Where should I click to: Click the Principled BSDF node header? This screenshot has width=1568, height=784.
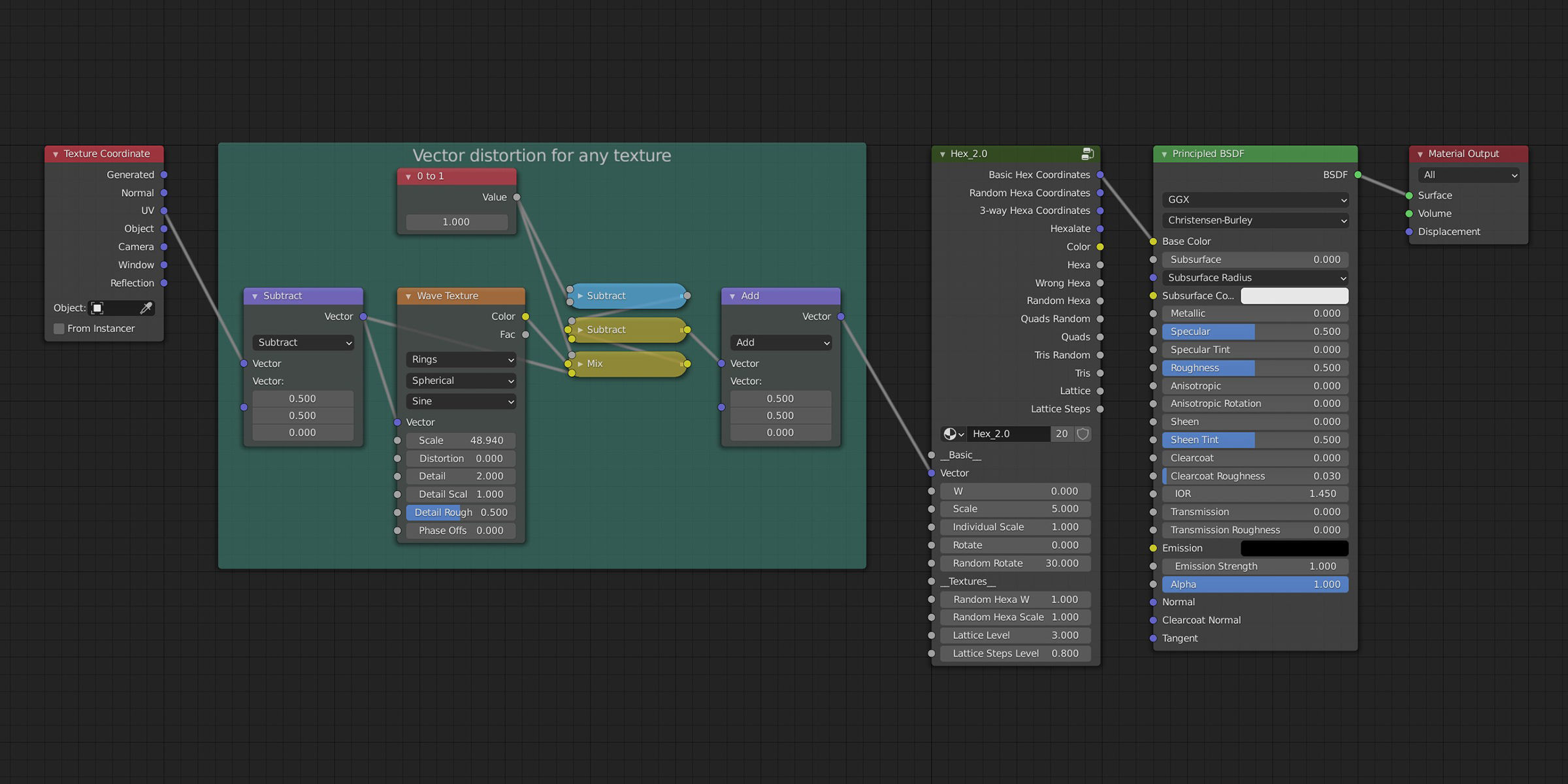(x=1255, y=154)
